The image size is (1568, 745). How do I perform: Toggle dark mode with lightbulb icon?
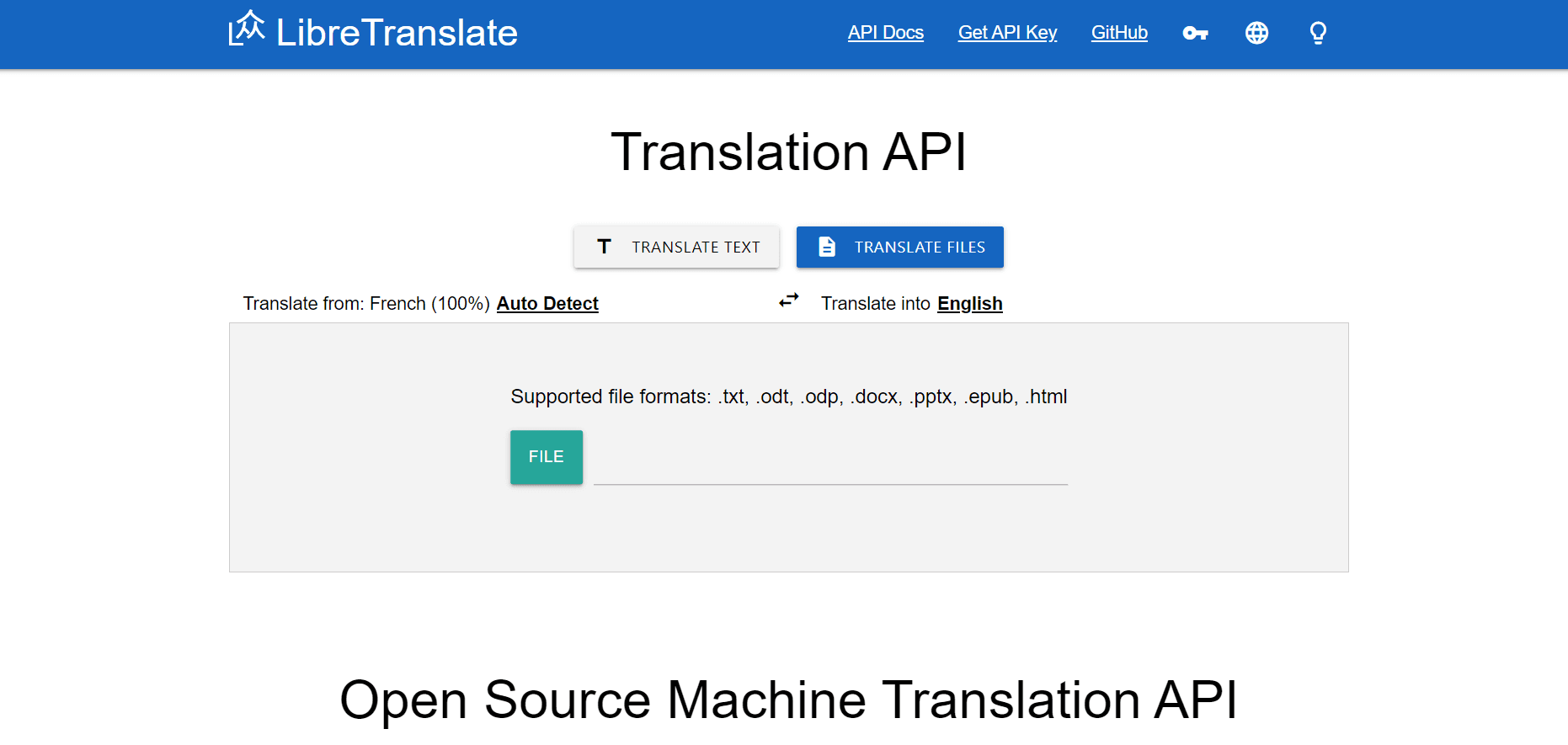pyautogui.click(x=1318, y=33)
